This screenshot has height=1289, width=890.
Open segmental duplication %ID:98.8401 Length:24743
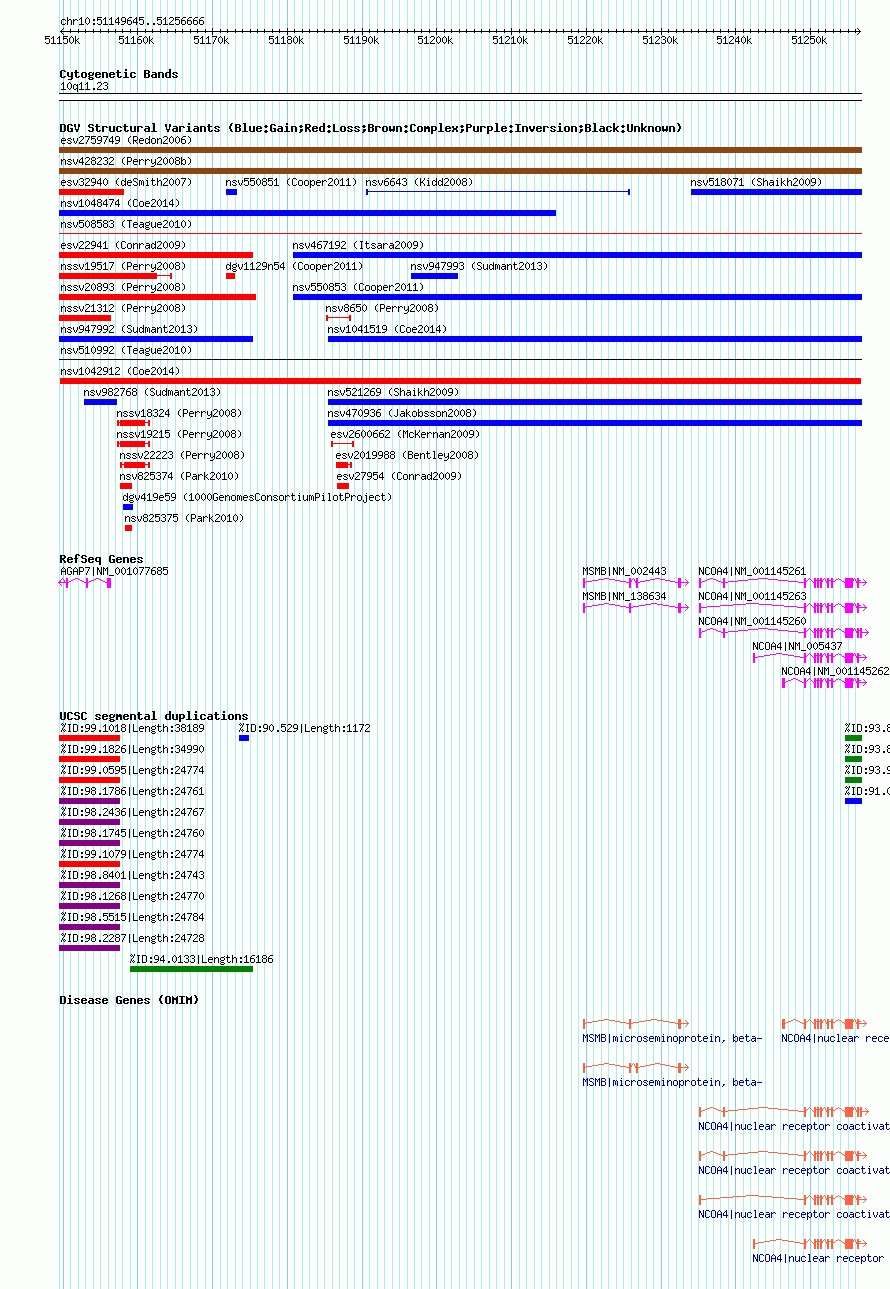(90, 884)
